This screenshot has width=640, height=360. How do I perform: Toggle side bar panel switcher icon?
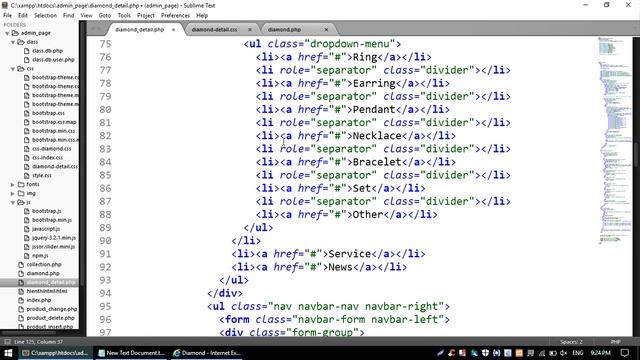coord(7,342)
